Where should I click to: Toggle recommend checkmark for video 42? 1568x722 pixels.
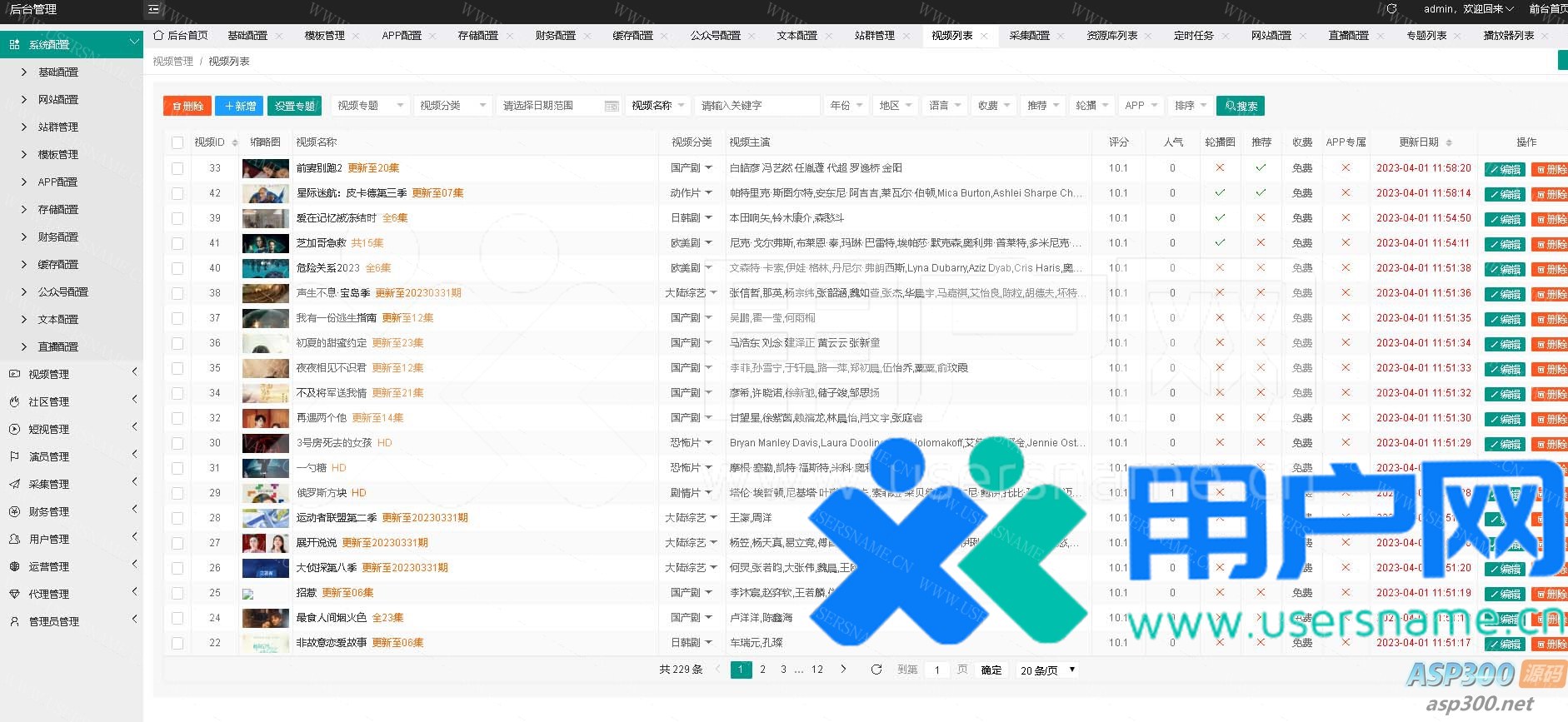tap(1261, 193)
